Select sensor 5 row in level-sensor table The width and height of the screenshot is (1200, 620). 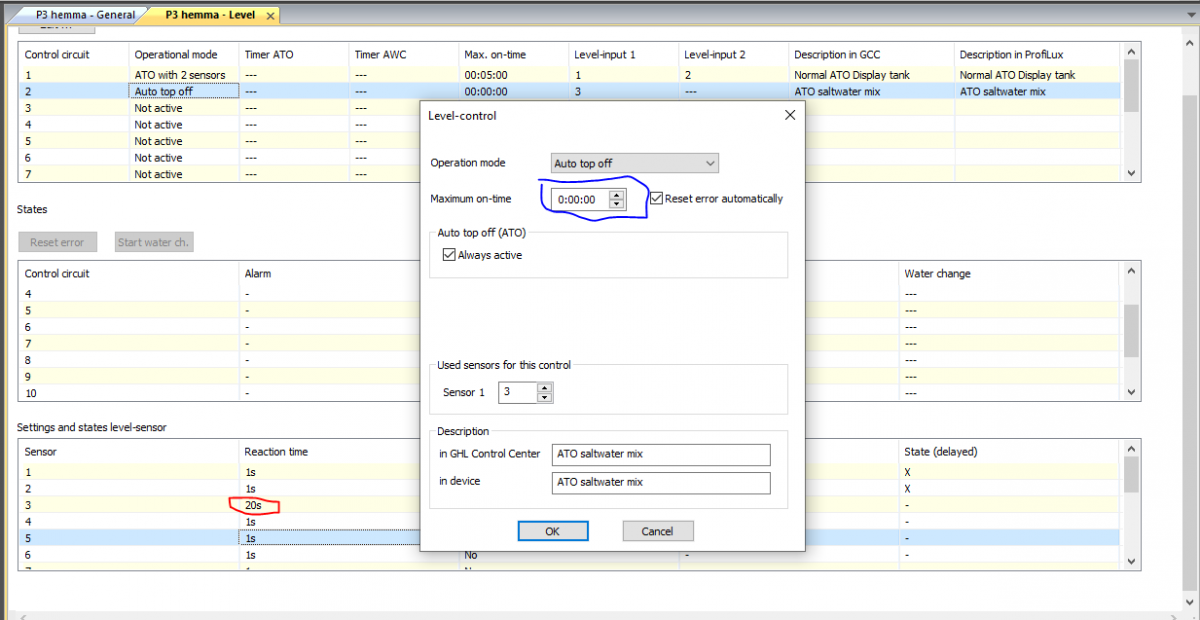point(570,538)
